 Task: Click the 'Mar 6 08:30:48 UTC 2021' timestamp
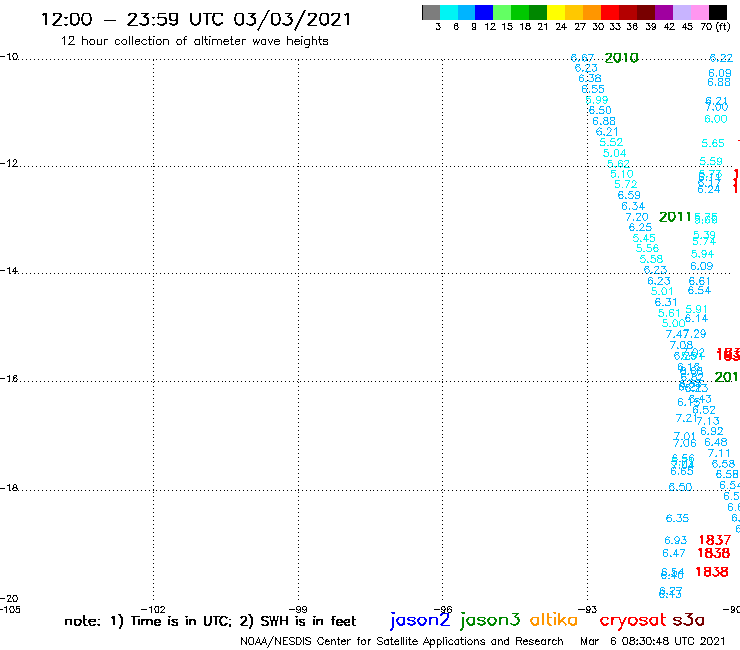click(x=653, y=641)
